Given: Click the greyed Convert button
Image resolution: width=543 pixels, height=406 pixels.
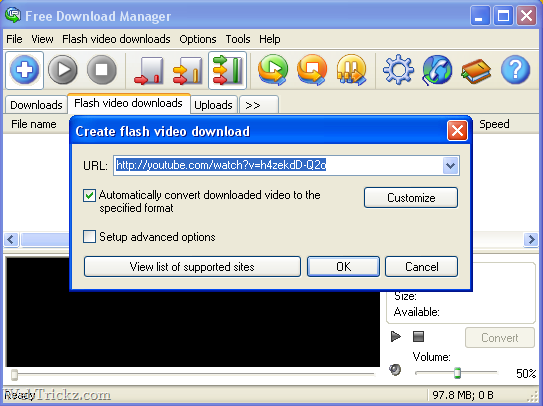Looking at the screenshot, I should pyautogui.click(x=500, y=337).
